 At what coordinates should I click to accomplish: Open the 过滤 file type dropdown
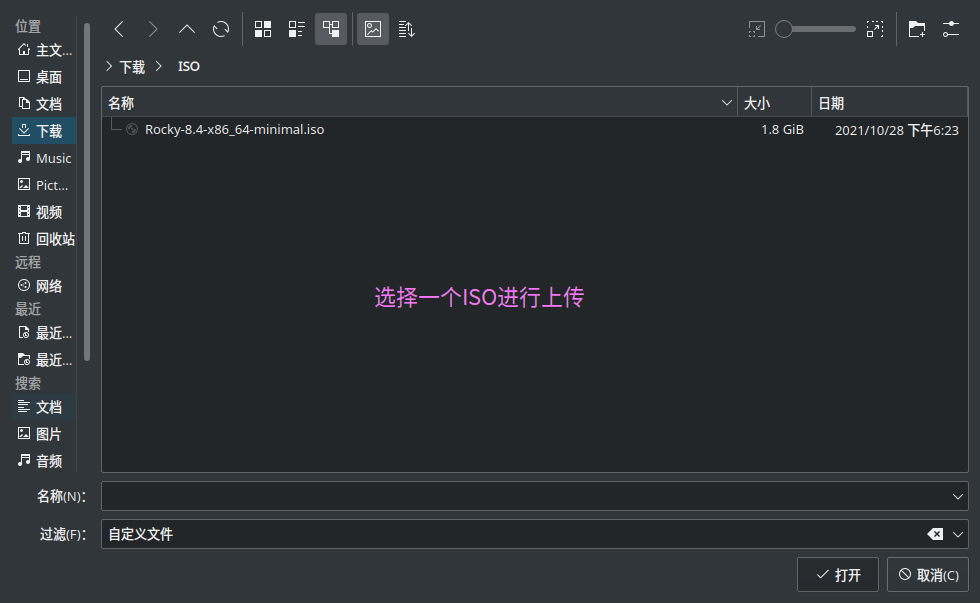coord(958,534)
